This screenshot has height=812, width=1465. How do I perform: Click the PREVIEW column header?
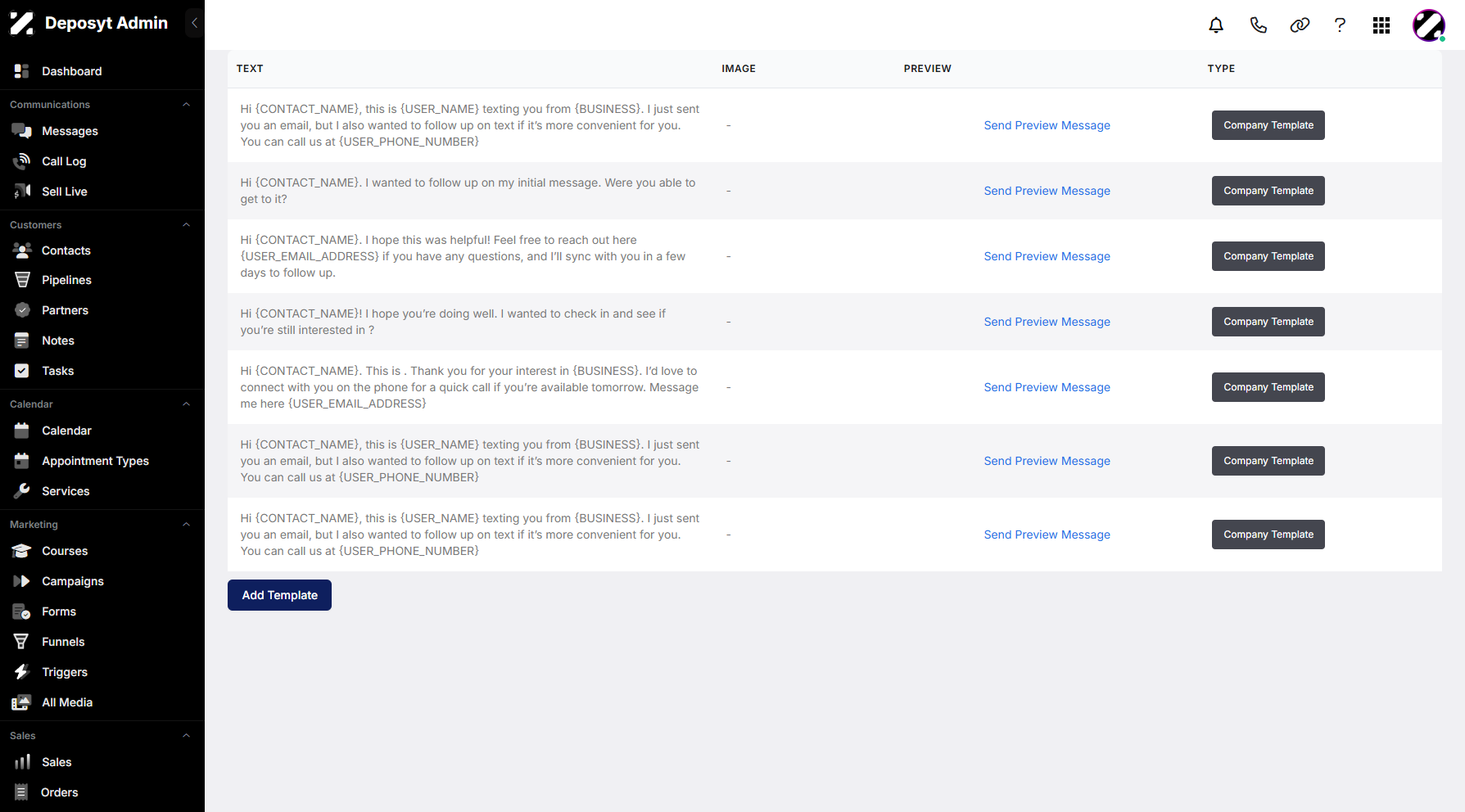[927, 69]
